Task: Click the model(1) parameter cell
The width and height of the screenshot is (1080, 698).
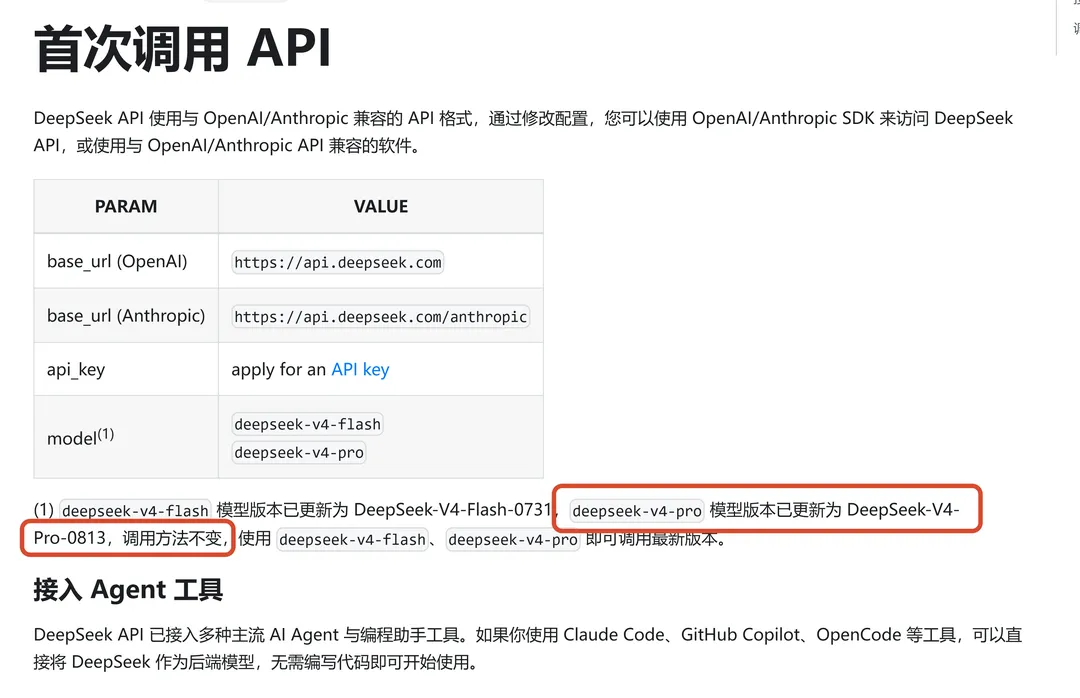Action: (126, 437)
